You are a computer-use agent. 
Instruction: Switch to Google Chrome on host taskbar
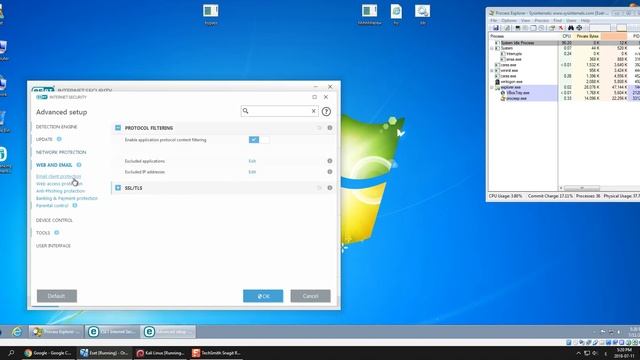[x=49, y=353]
